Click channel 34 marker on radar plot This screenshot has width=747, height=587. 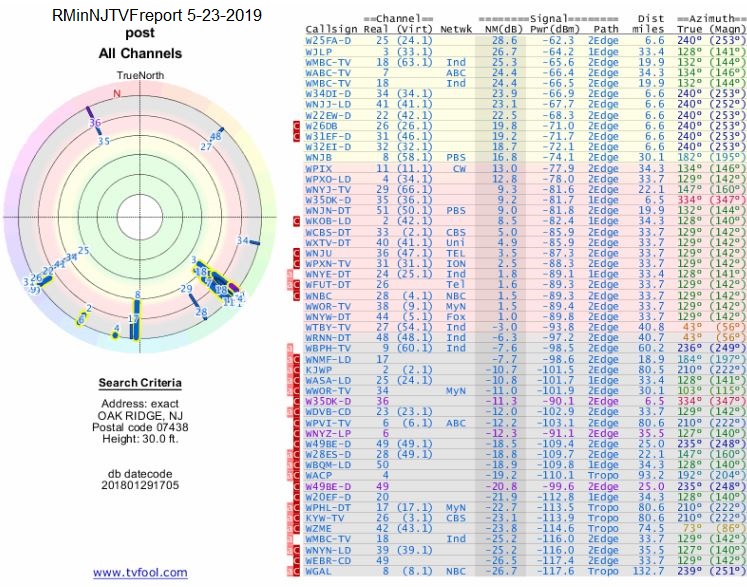point(243,241)
